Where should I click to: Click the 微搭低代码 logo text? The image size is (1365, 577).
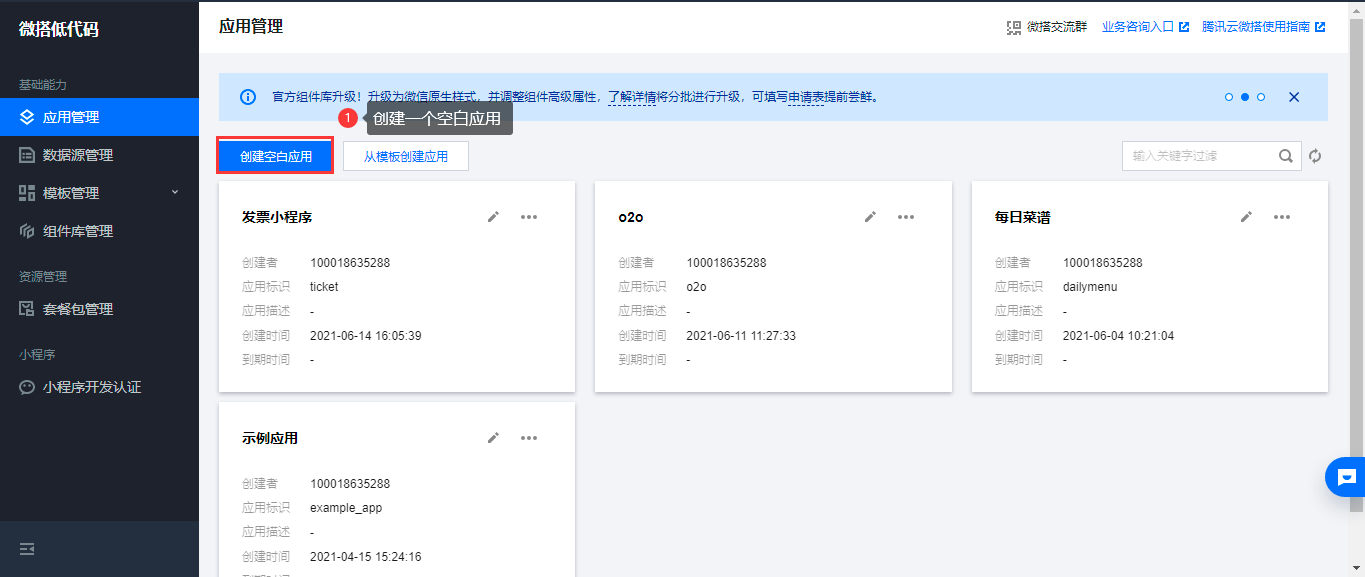(x=59, y=28)
